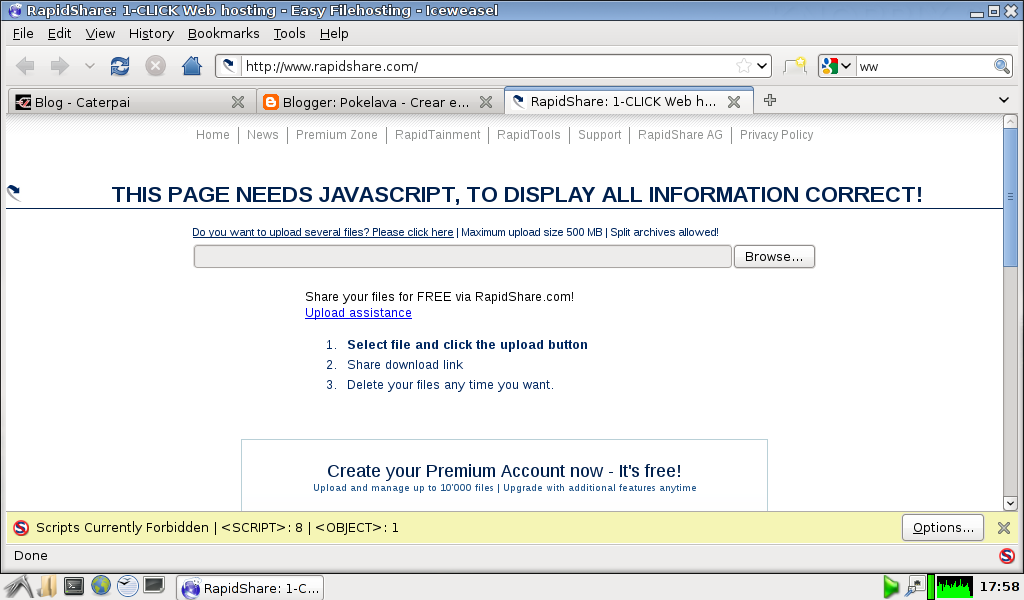Focus the search box containing 'ww'
The image size is (1024, 600).
[x=923, y=66]
